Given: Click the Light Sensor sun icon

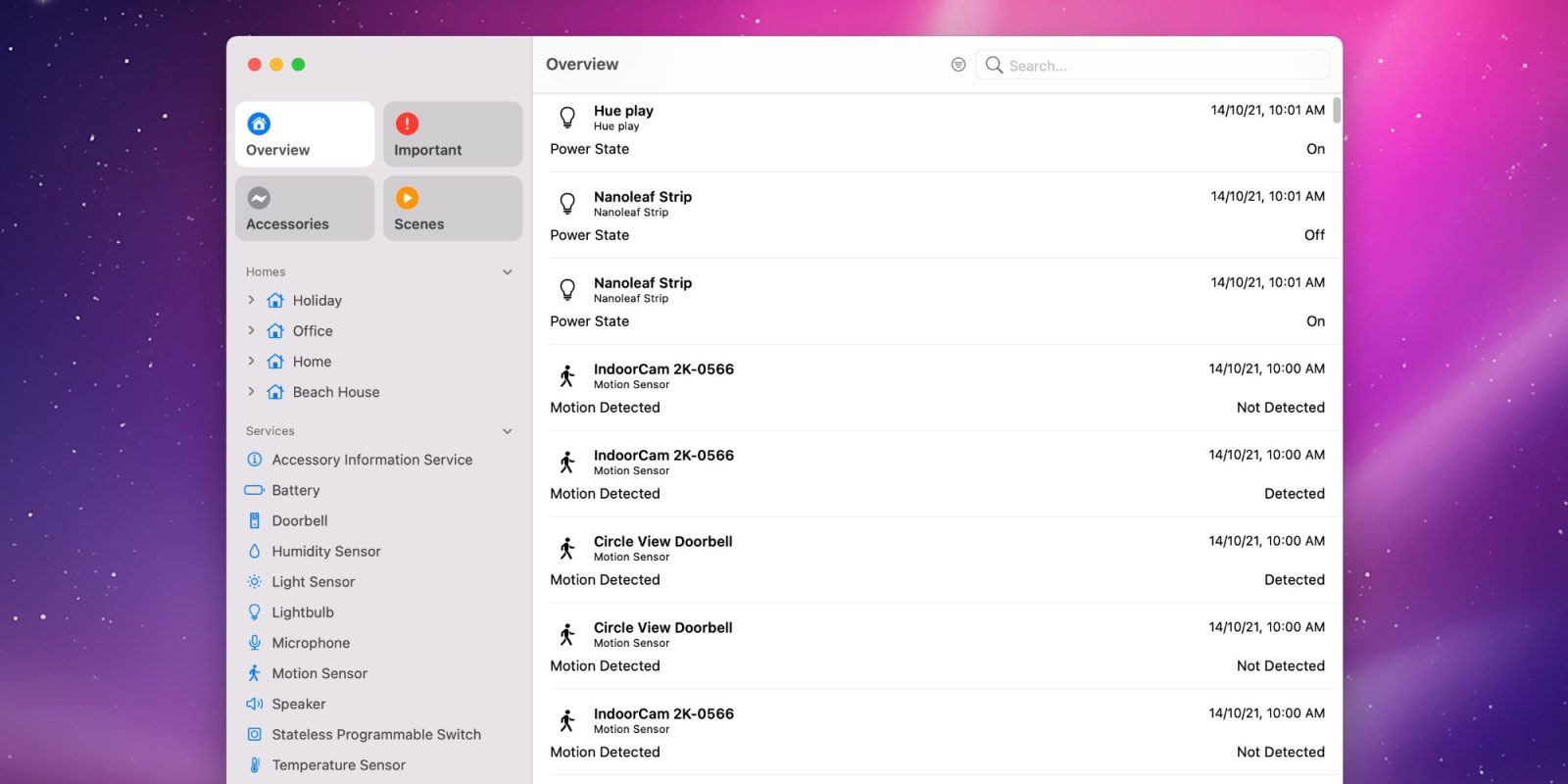Looking at the screenshot, I should coord(255,581).
